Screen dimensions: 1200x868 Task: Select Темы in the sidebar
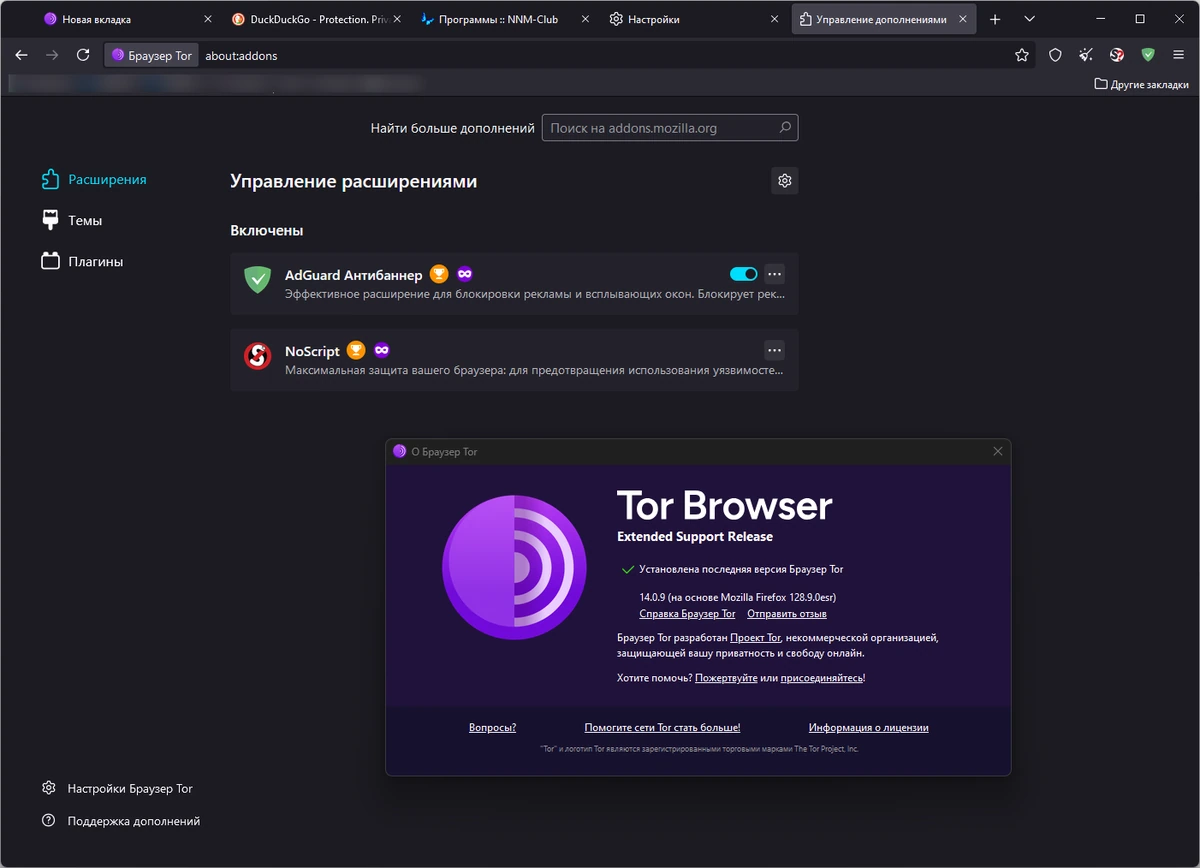point(71,220)
